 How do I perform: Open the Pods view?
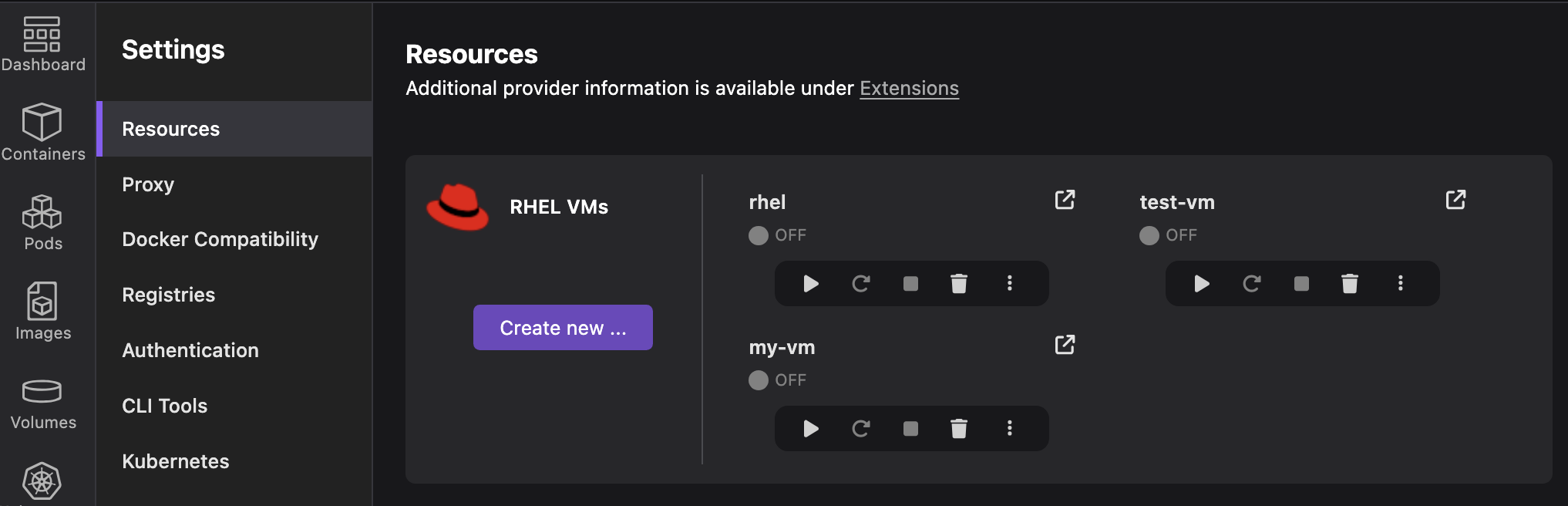[43, 222]
